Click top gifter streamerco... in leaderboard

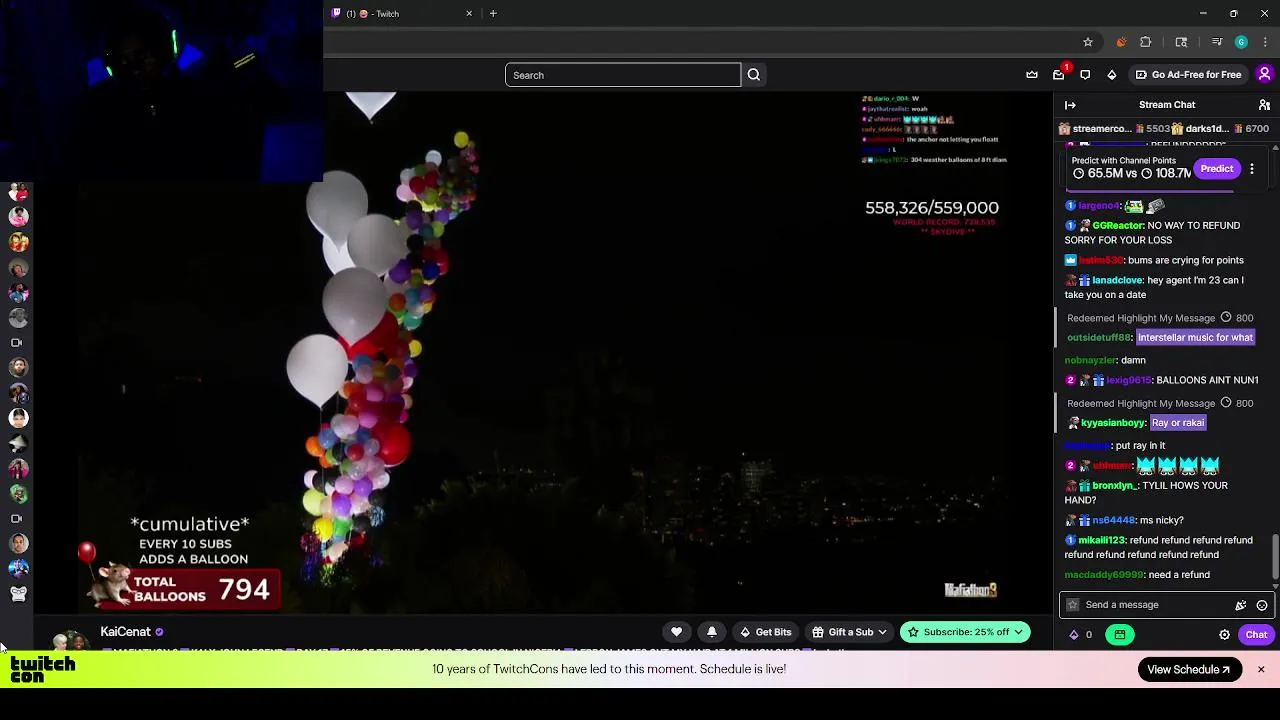pos(1102,129)
